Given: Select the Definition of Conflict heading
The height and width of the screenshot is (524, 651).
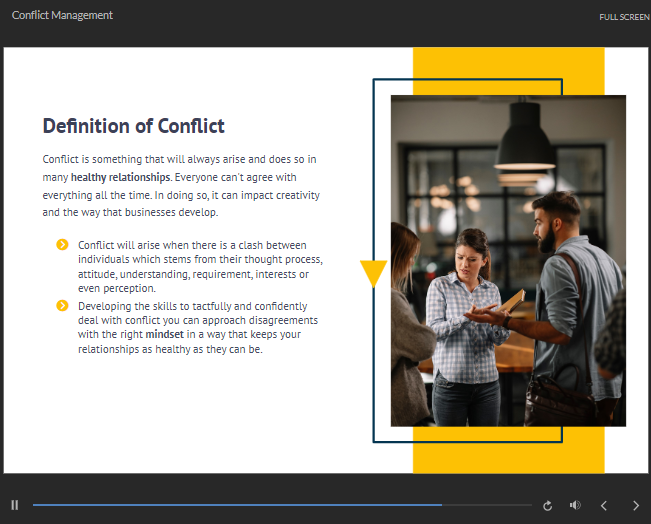Looking at the screenshot, I should tap(133, 126).
